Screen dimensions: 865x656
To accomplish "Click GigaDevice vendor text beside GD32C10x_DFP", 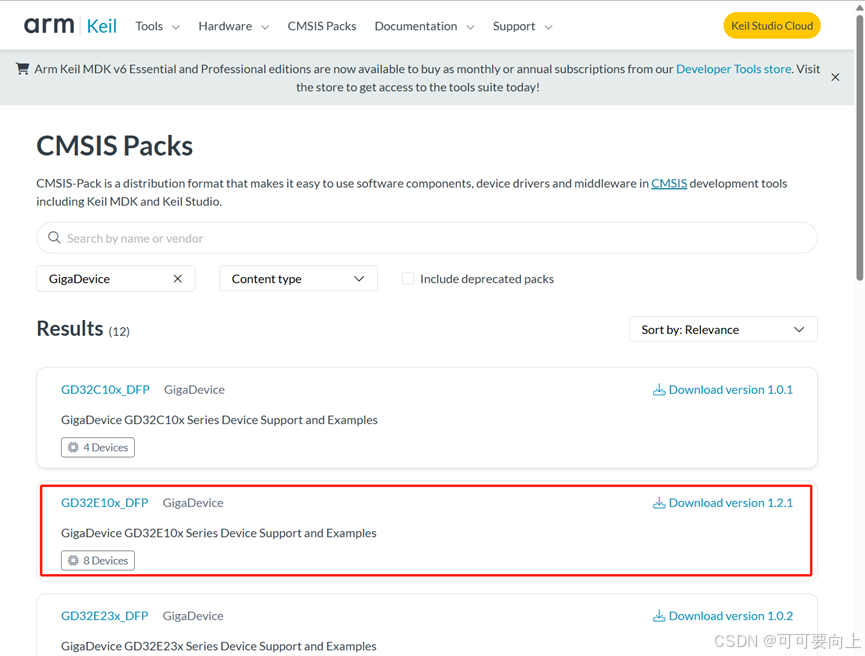I will (x=194, y=390).
